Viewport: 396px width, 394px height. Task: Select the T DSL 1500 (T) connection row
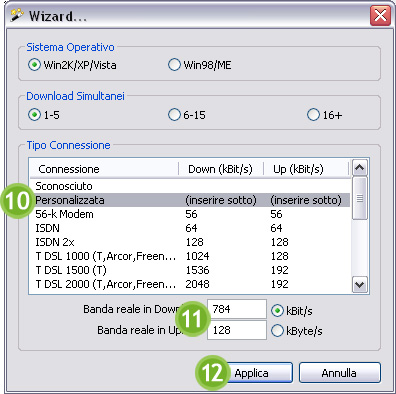(x=190, y=270)
